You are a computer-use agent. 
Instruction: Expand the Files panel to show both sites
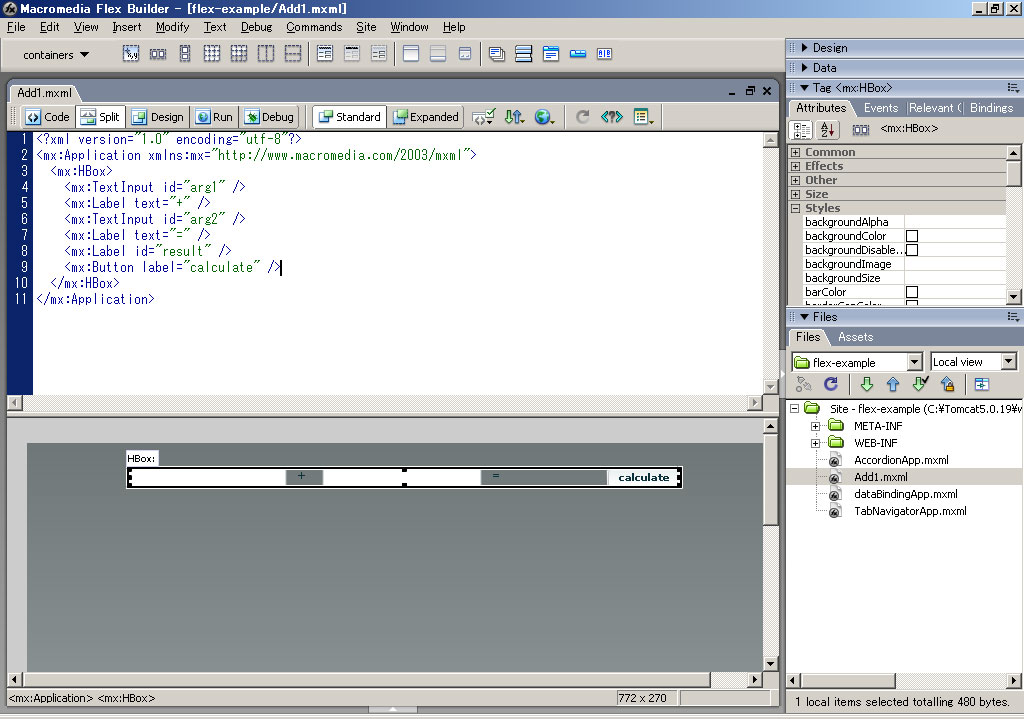click(x=982, y=384)
